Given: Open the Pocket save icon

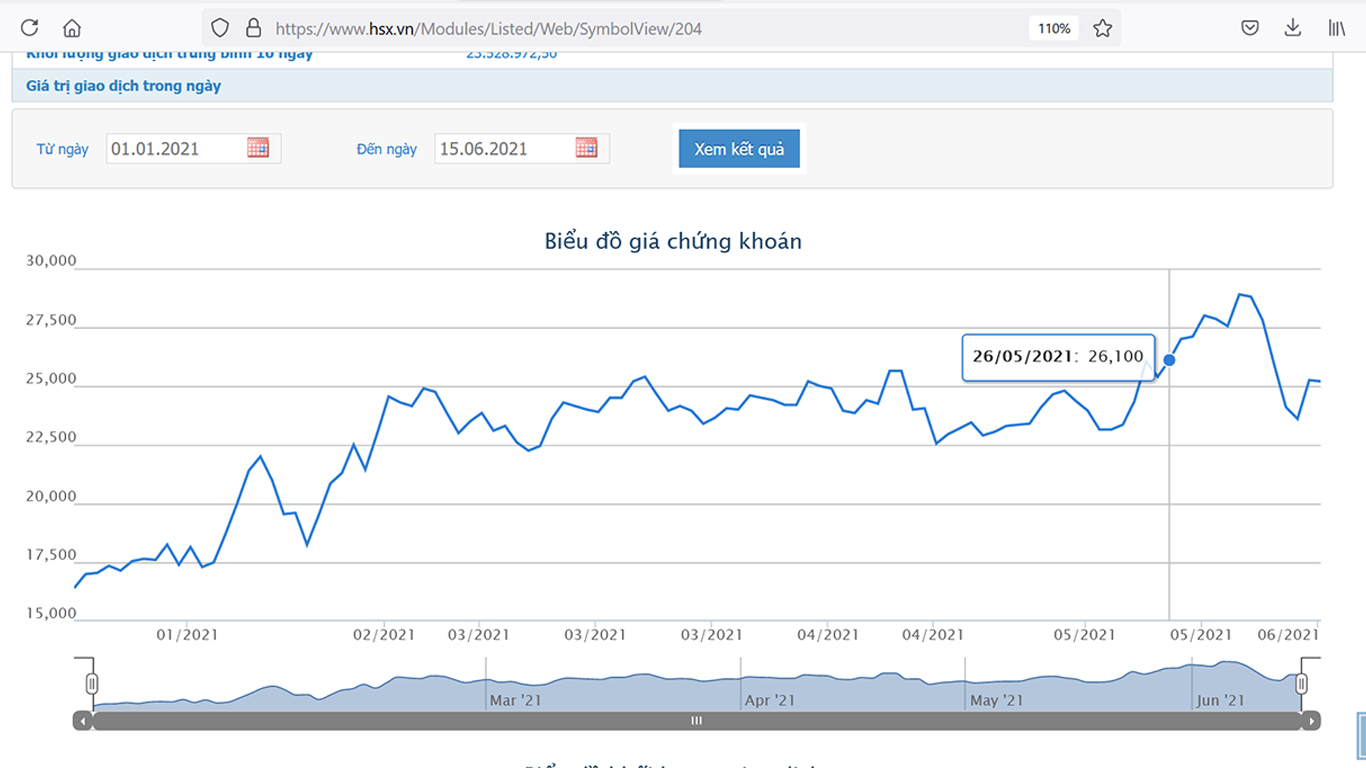Looking at the screenshot, I should click(x=1250, y=28).
